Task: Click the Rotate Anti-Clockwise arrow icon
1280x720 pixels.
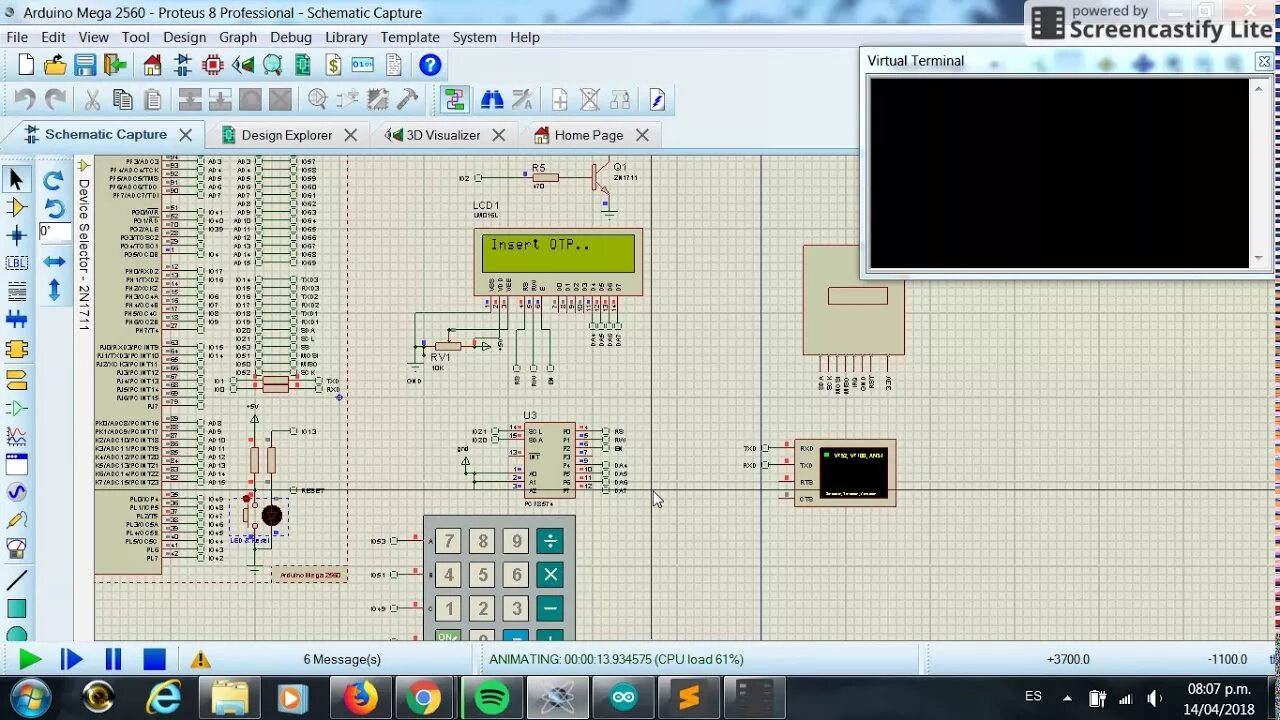Action: click(54, 208)
